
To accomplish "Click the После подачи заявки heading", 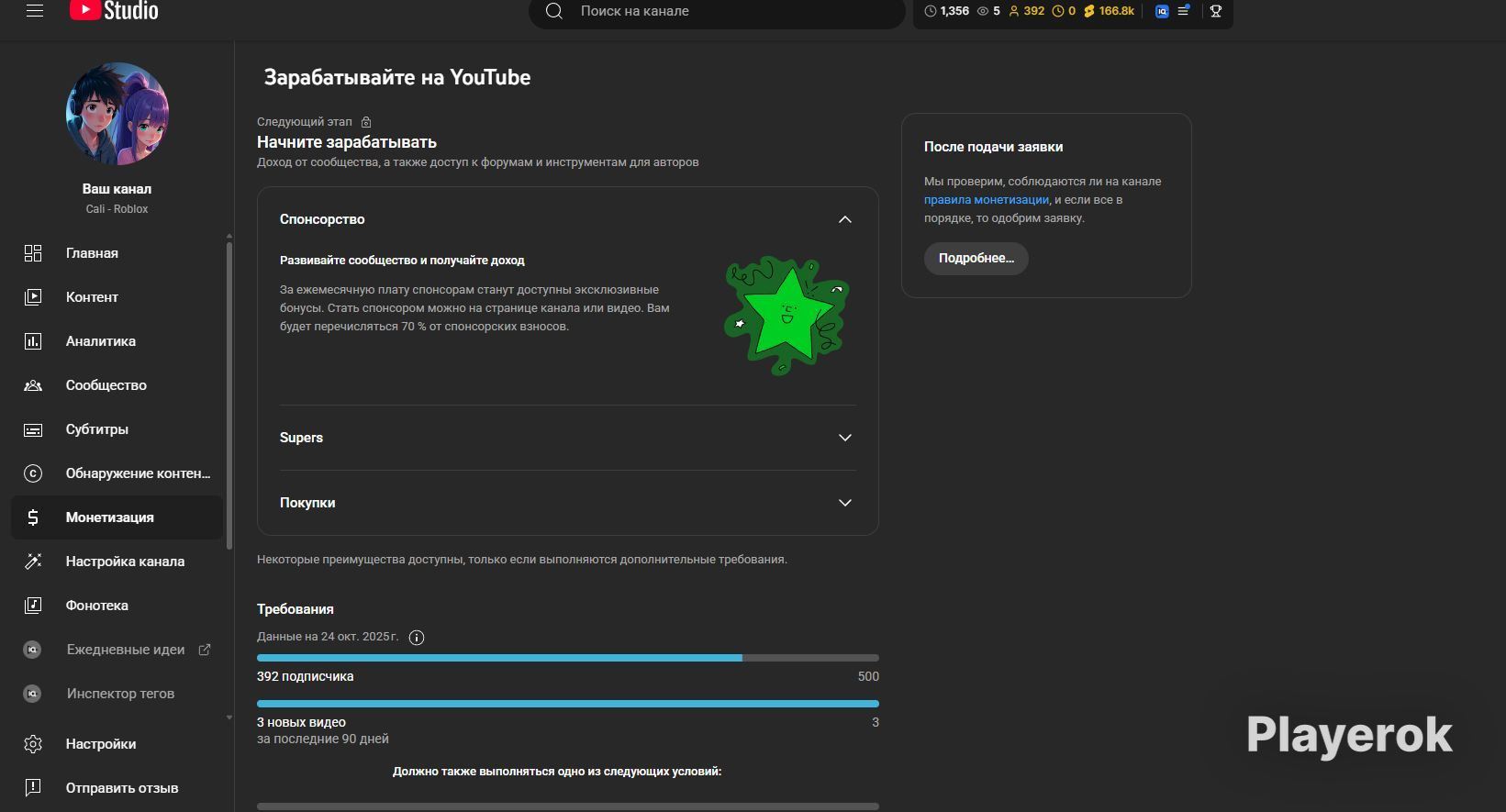I will point(993,147).
